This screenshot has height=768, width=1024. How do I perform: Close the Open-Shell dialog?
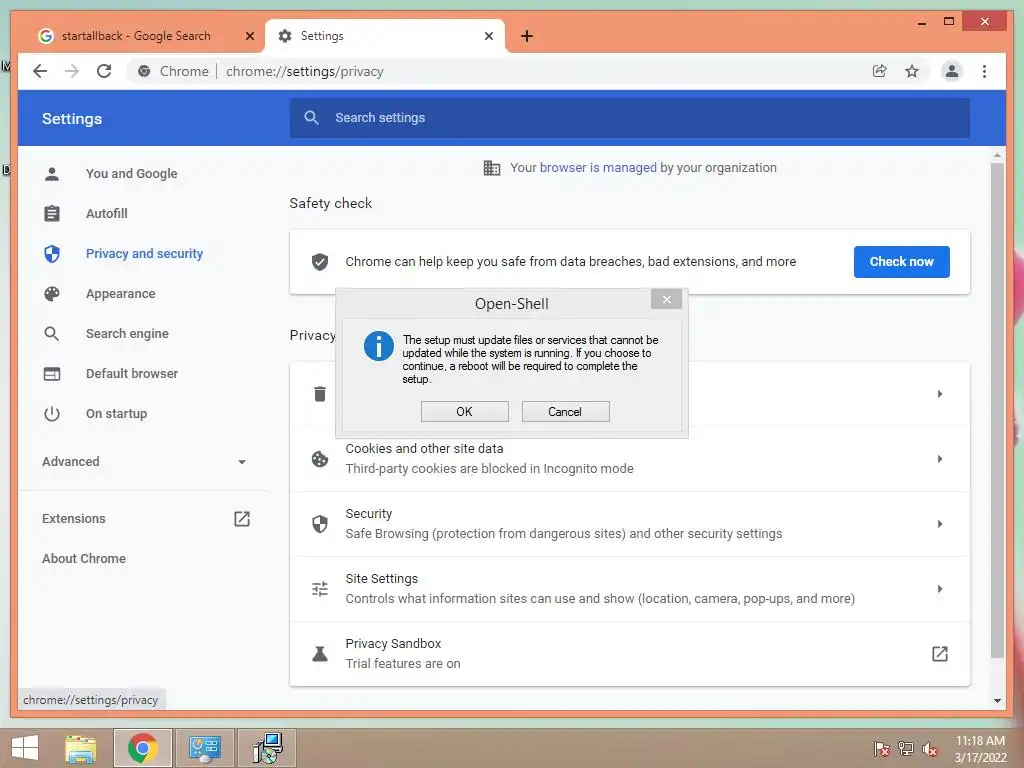[666, 299]
